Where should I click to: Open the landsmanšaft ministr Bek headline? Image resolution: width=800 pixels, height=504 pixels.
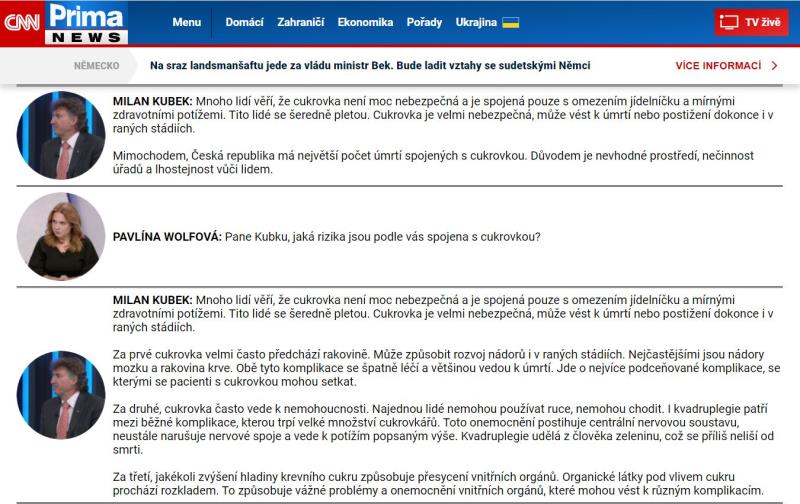[x=370, y=65]
